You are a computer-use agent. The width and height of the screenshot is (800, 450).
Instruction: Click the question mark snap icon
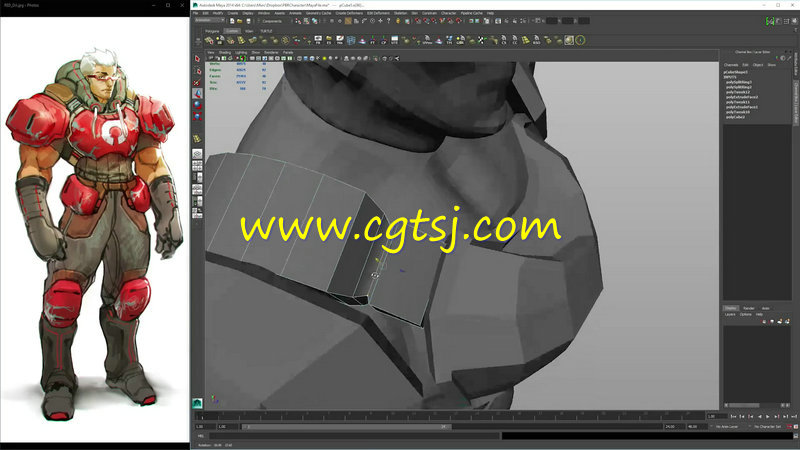point(388,21)
